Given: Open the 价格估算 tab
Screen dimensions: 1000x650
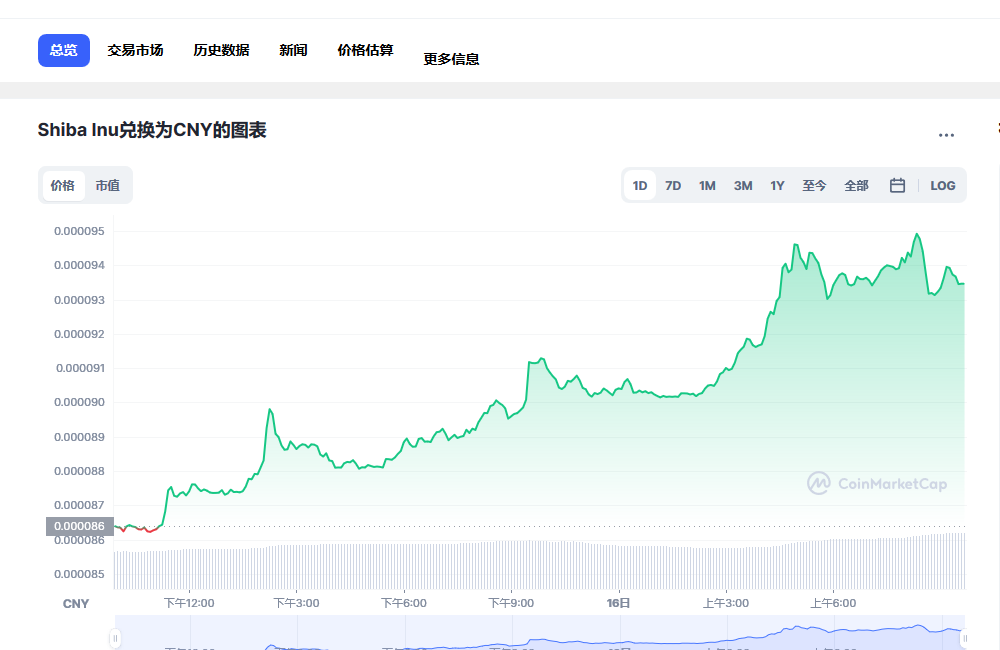Looking at the screenshot, I should coord(365,50).
